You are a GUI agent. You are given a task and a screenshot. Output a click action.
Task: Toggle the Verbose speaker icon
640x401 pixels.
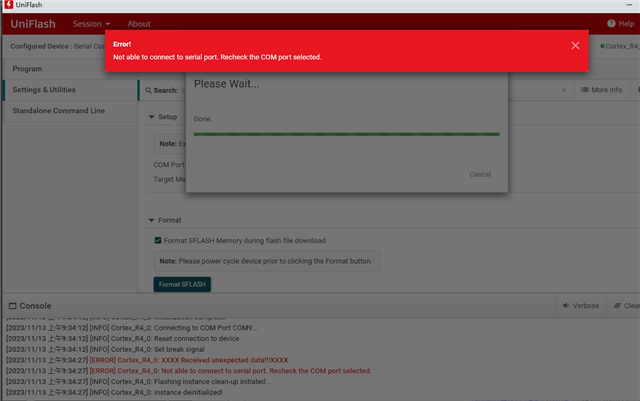click(566, 305)
